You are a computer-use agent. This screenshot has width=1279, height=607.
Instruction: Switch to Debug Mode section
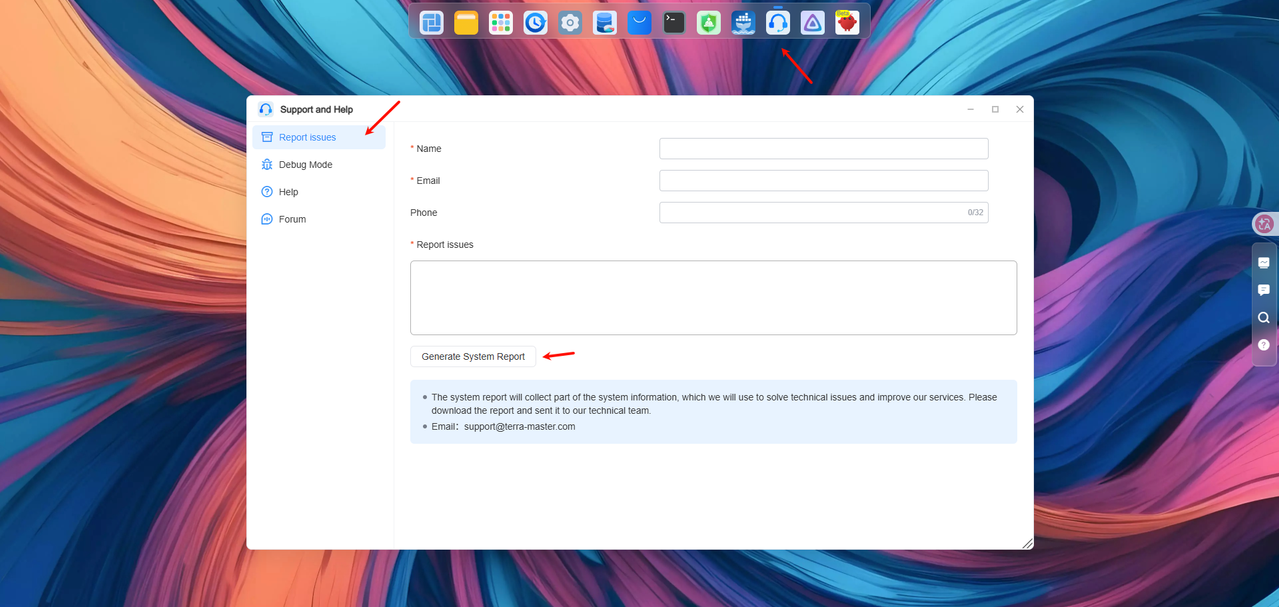click(319, 164)
